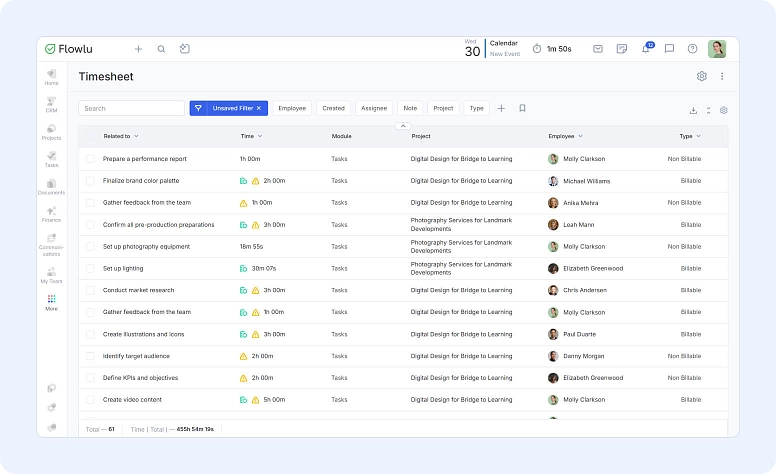The height and width of the screenshot is (474, 776).
Task: Open the More menu in the sidebar
Action: click(51, 302)
